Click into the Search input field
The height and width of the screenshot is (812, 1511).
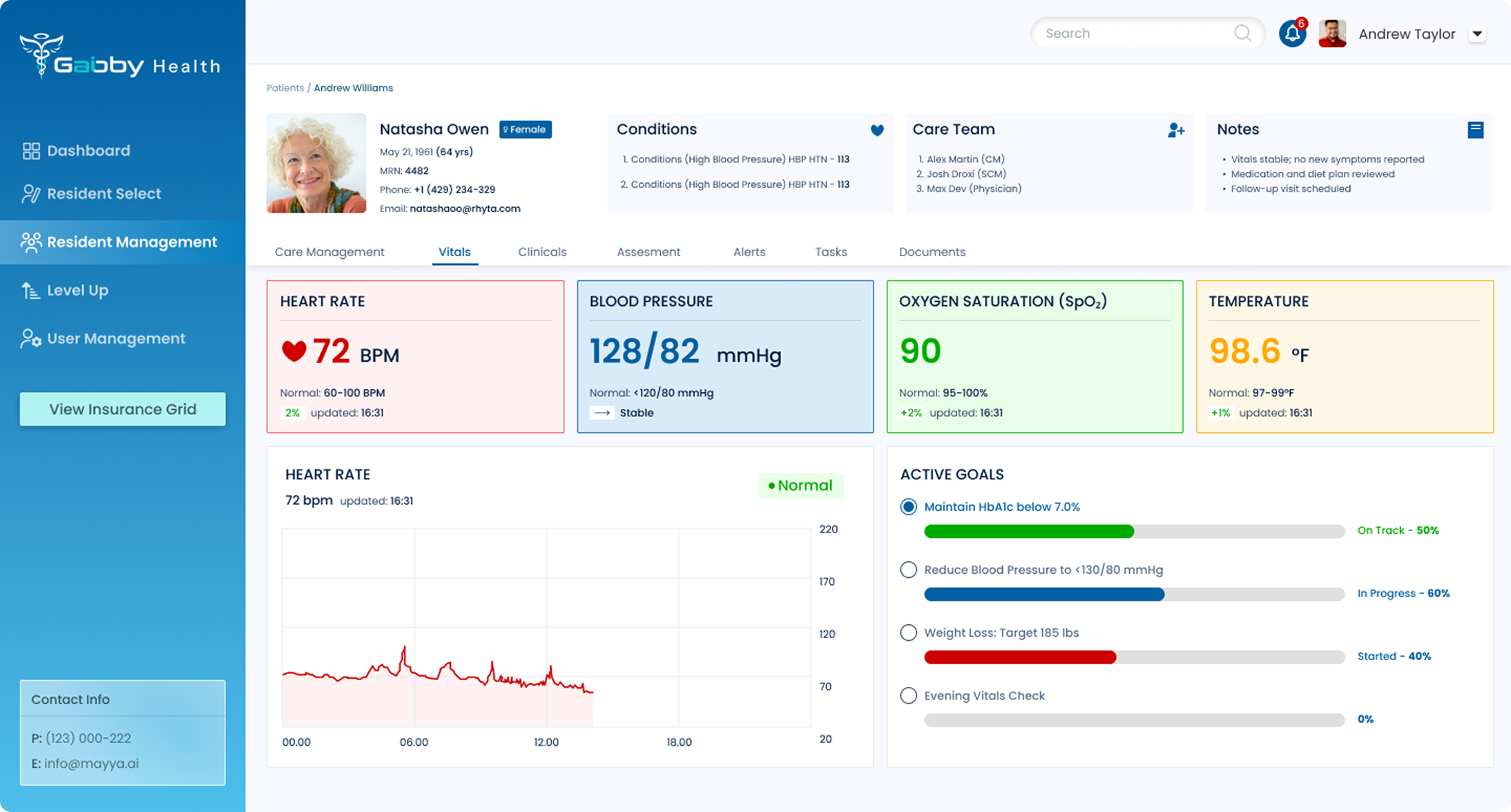[x=1138, y=33]
